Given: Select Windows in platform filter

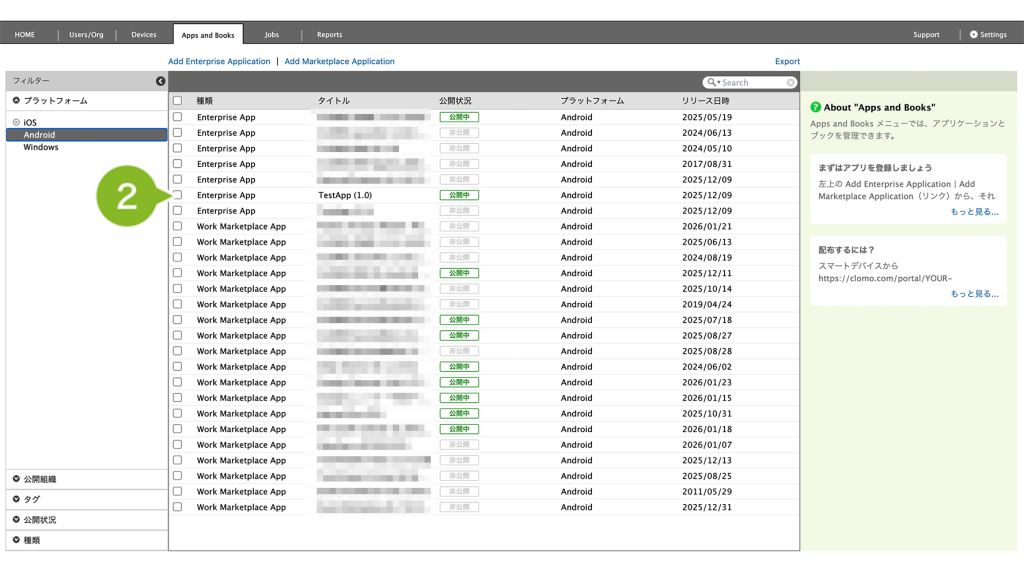Looking at the screenshot, I should (x=41, y=147).
